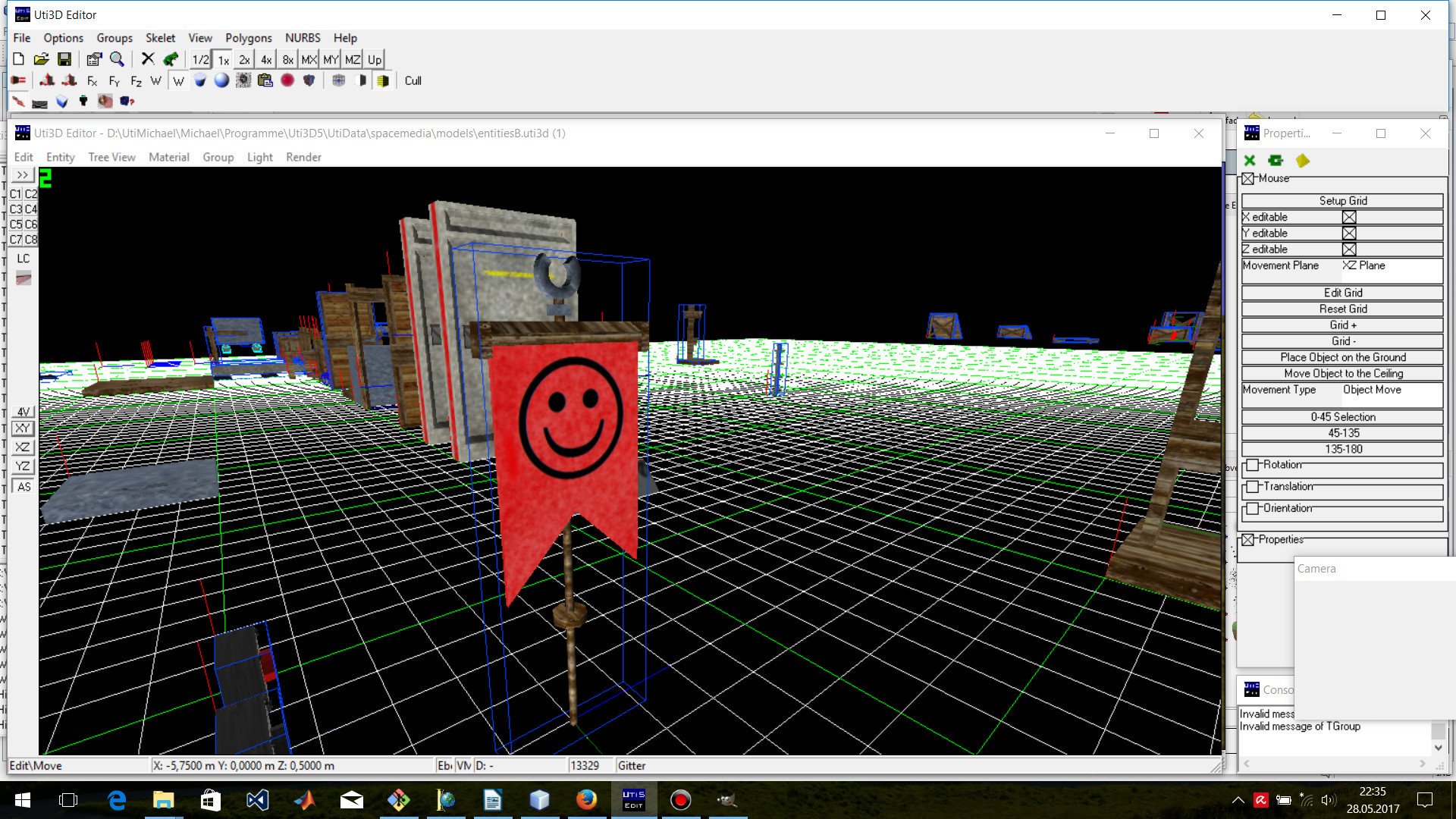
Task: Click the save floppy disk icon
Action: pos(64,59)
